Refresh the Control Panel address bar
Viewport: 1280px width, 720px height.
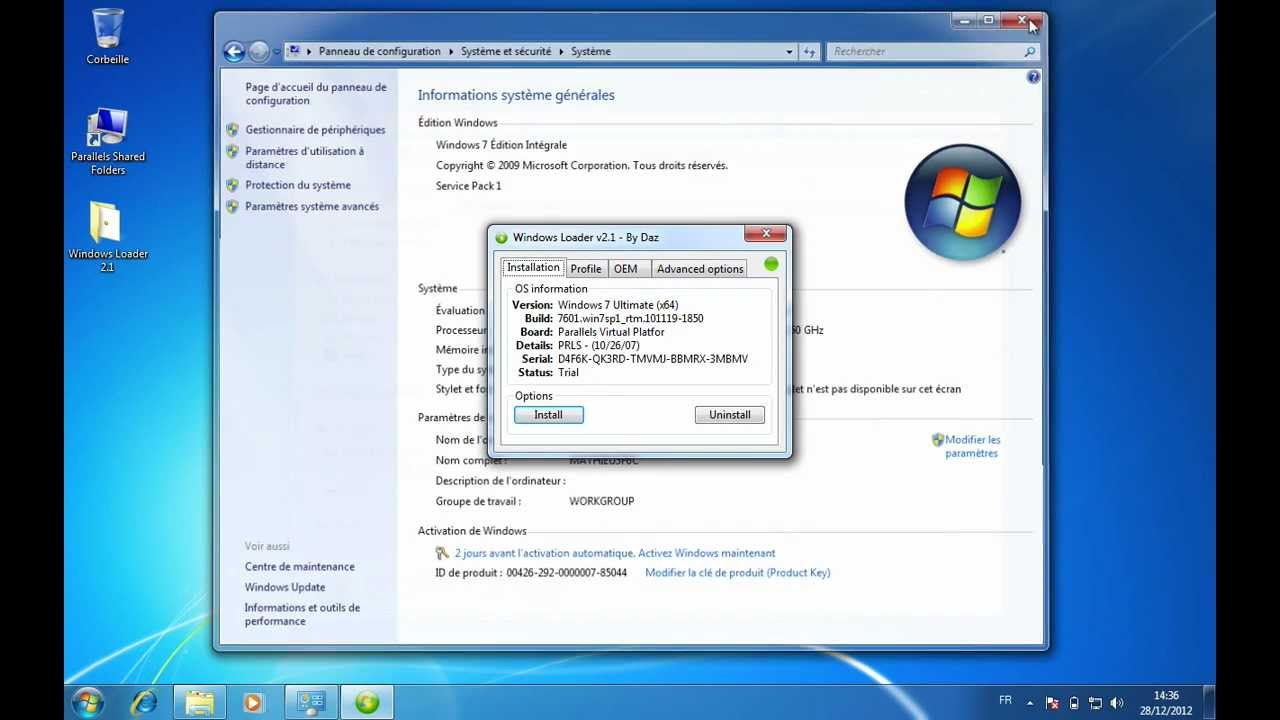(x=810, y=52)
